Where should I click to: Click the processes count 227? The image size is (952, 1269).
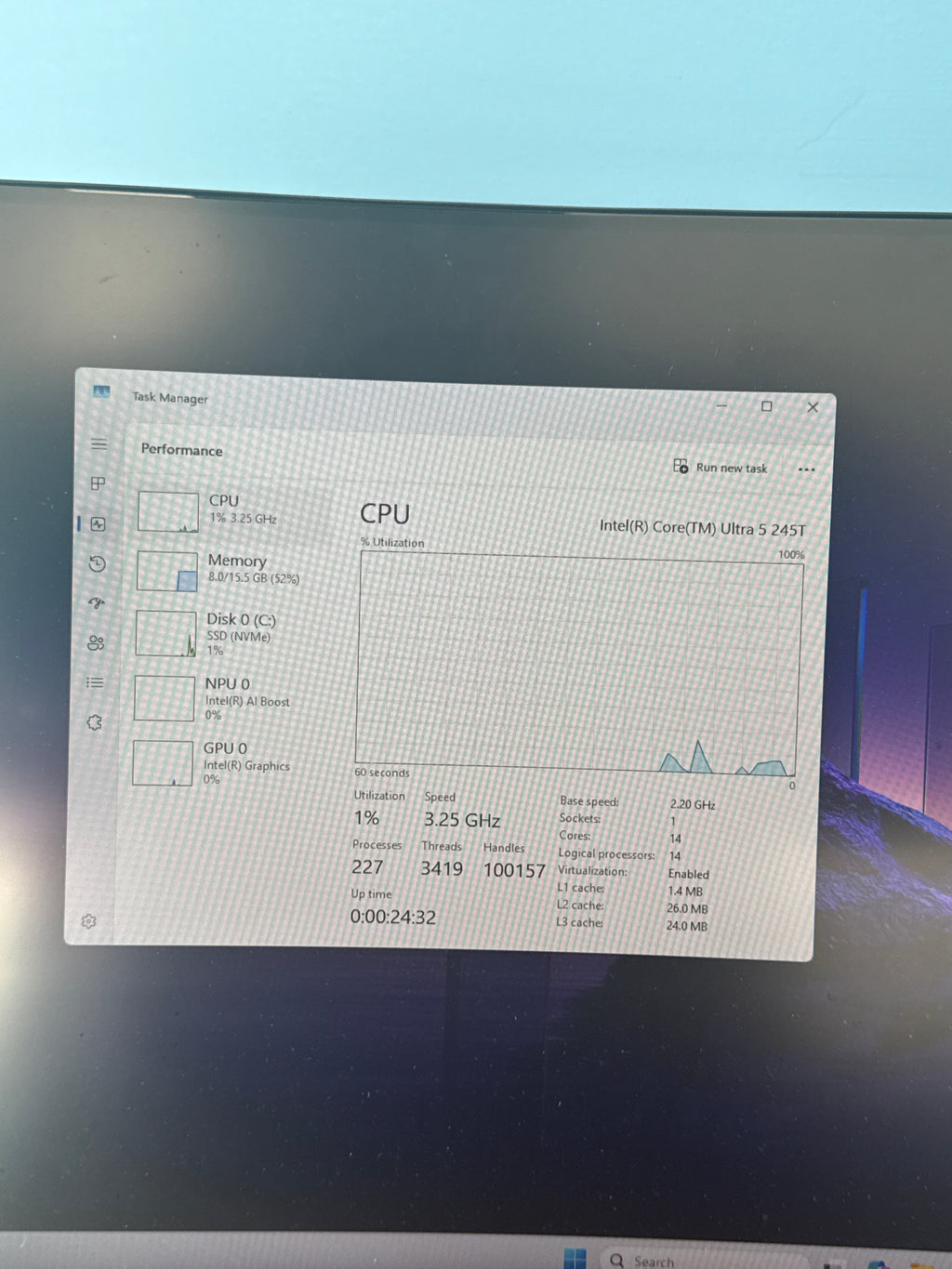367,867
